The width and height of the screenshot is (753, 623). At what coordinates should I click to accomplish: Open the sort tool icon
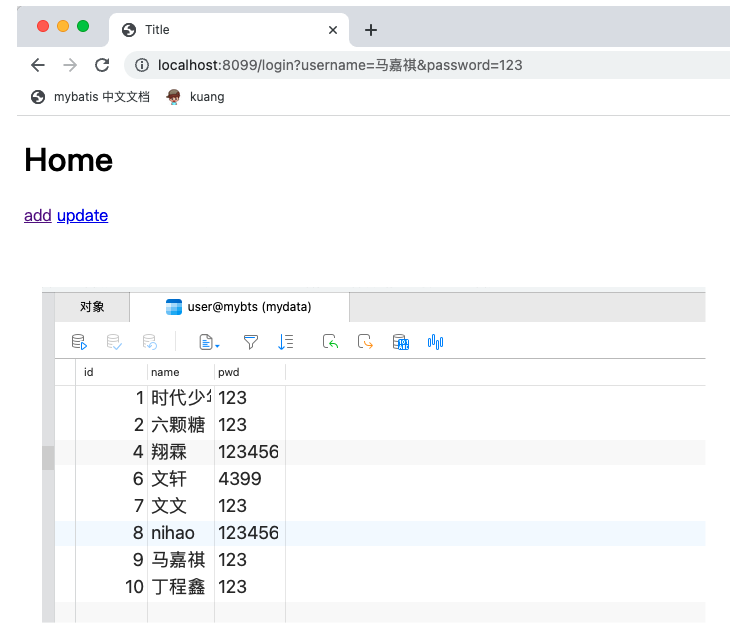point(286,342)
